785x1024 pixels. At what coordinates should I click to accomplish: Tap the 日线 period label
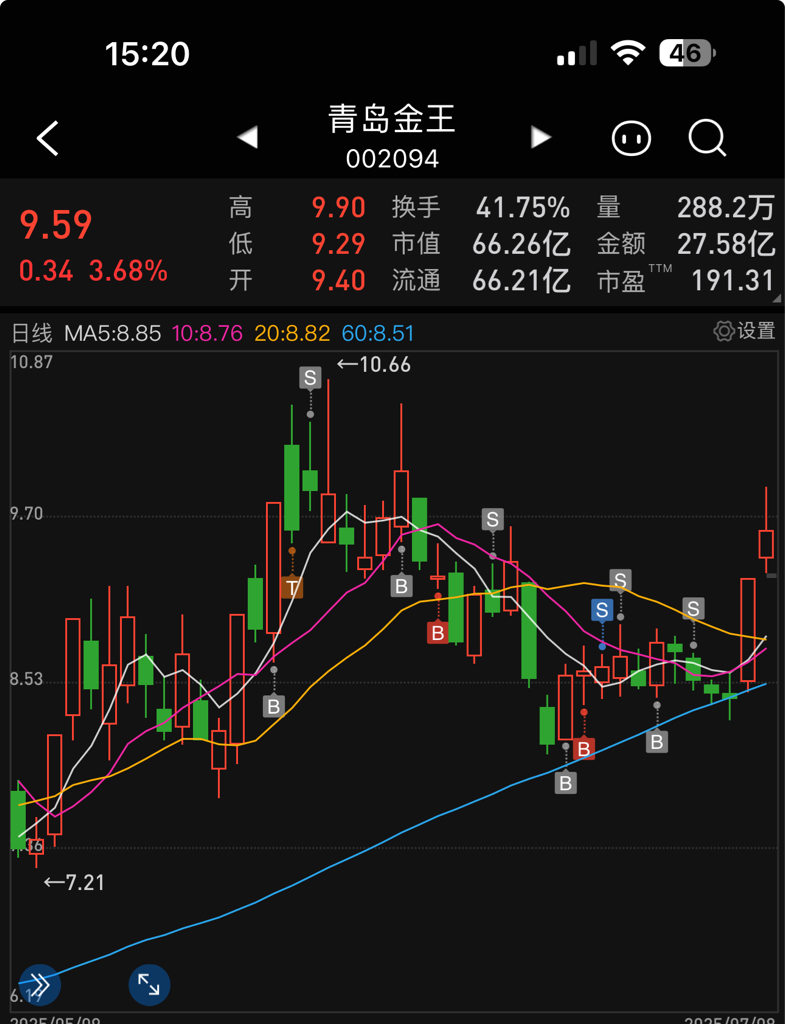click(x=32, y=333)
